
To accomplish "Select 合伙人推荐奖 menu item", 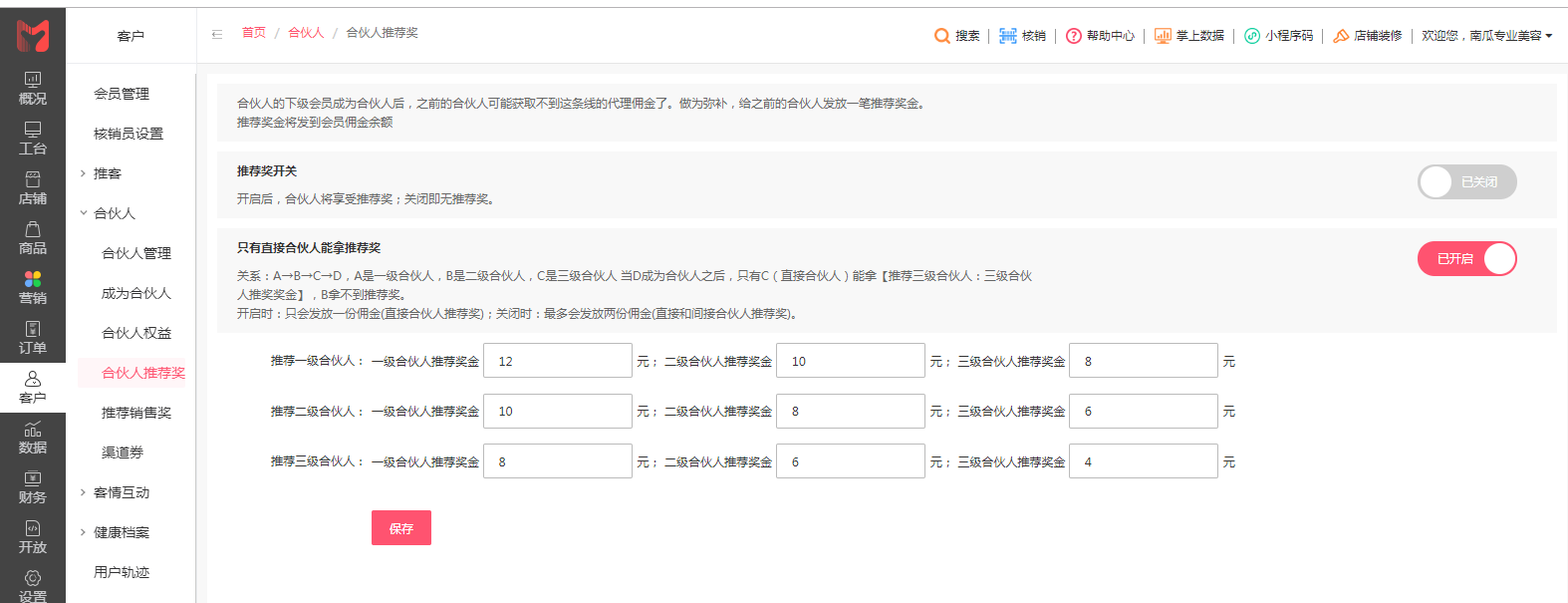I will tap(143, 373).
